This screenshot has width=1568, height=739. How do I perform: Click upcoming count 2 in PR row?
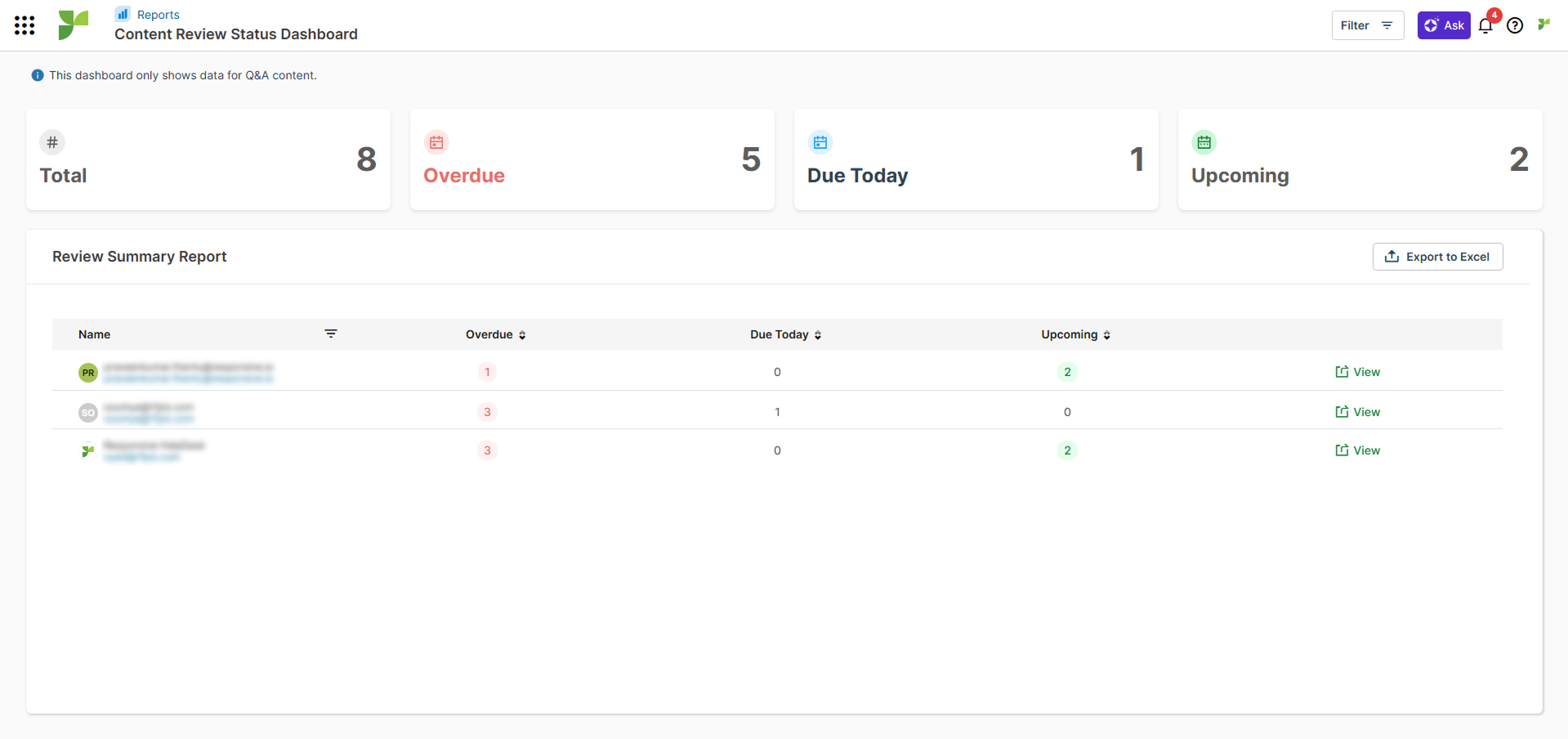coord(1067,372)
